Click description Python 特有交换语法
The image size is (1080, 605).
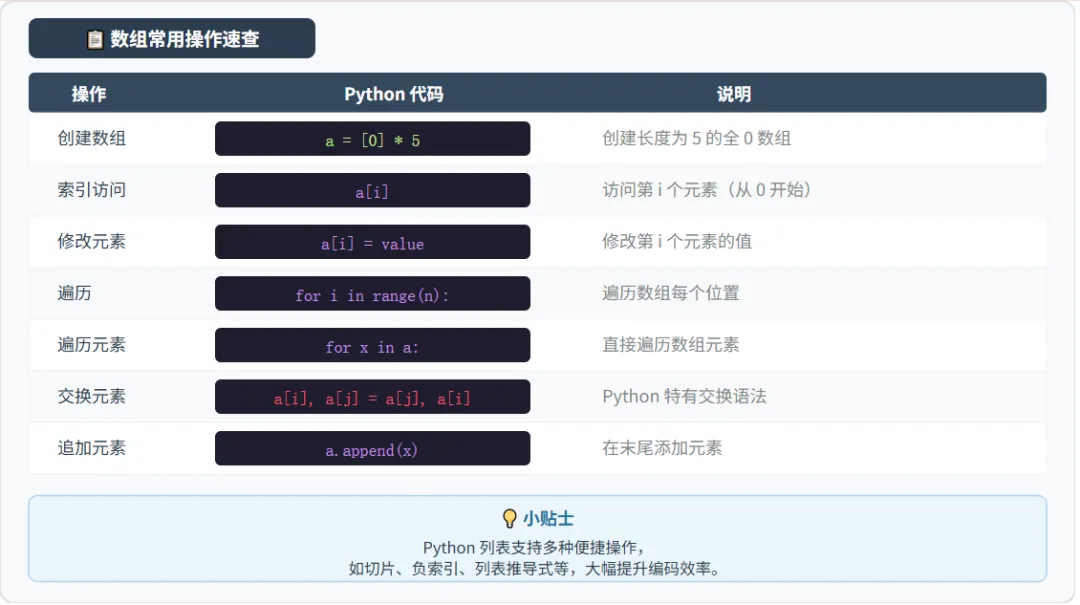[x=684, y=396]
